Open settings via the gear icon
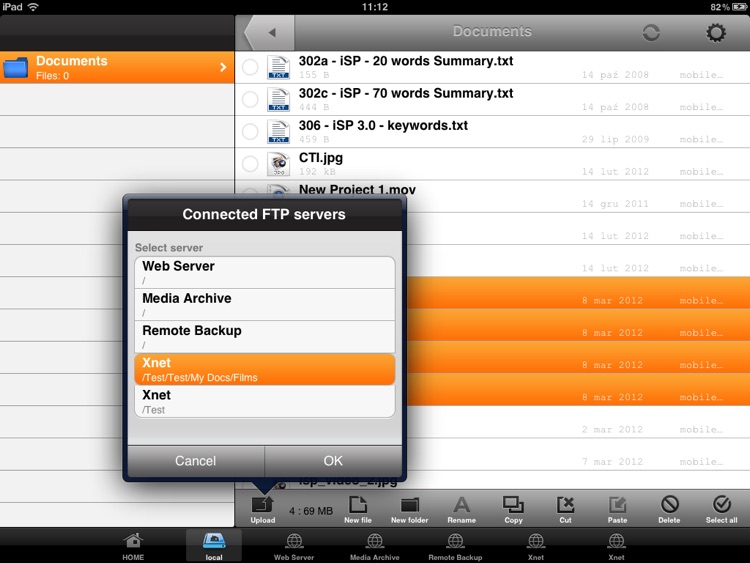Screen dimensions: 750x563 [x=716, y=33]
